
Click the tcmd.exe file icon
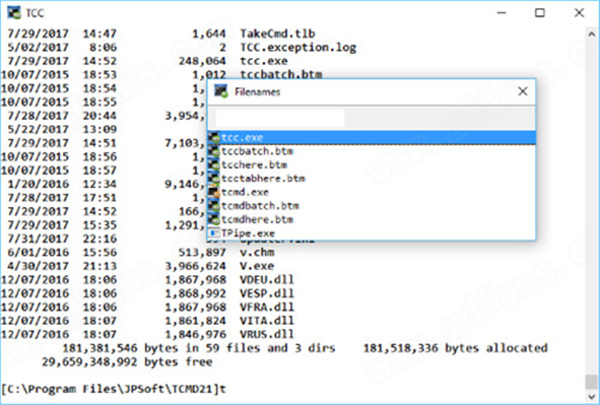(x=214, y=192)
